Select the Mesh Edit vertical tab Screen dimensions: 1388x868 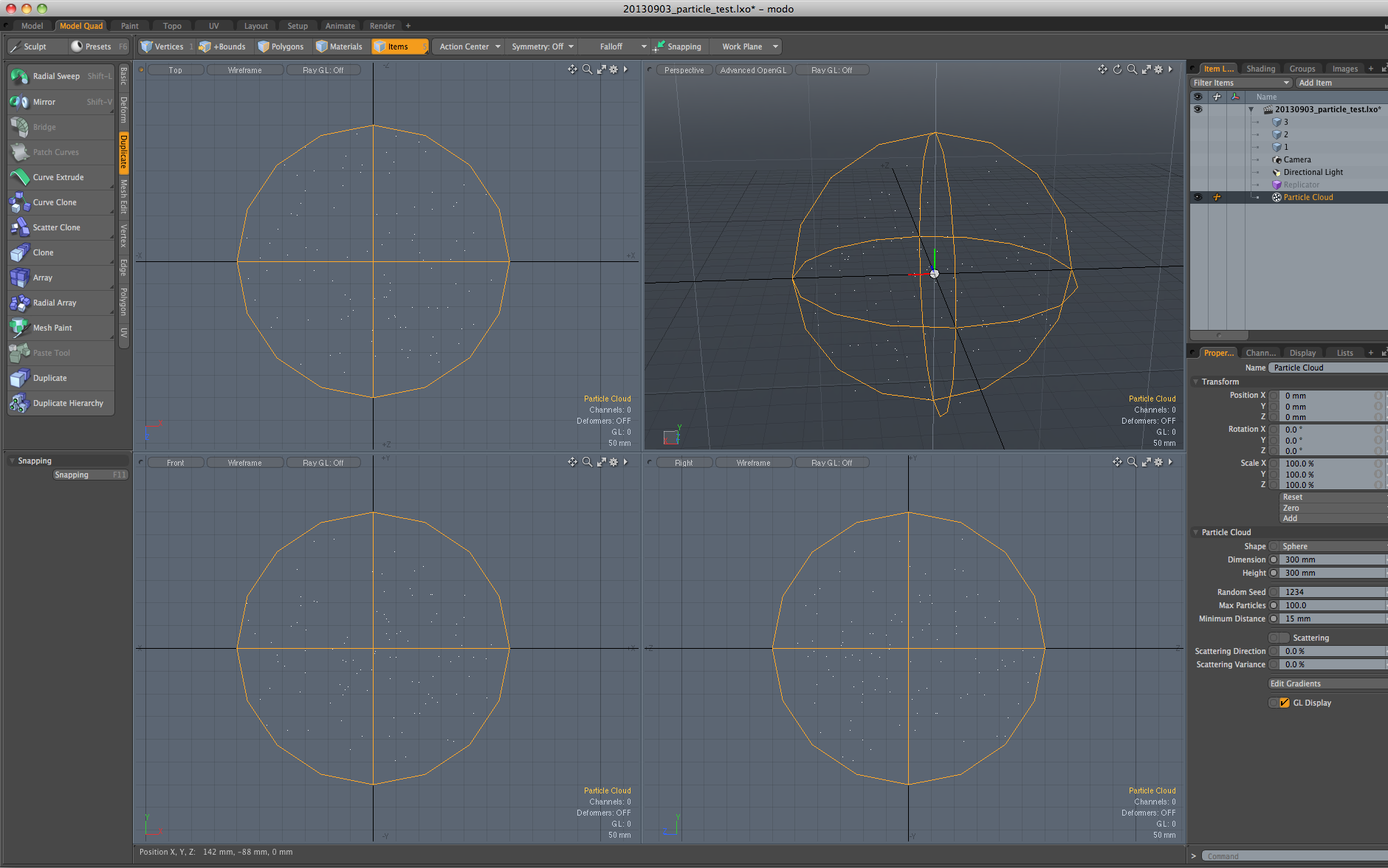click(x=124, y=196)
